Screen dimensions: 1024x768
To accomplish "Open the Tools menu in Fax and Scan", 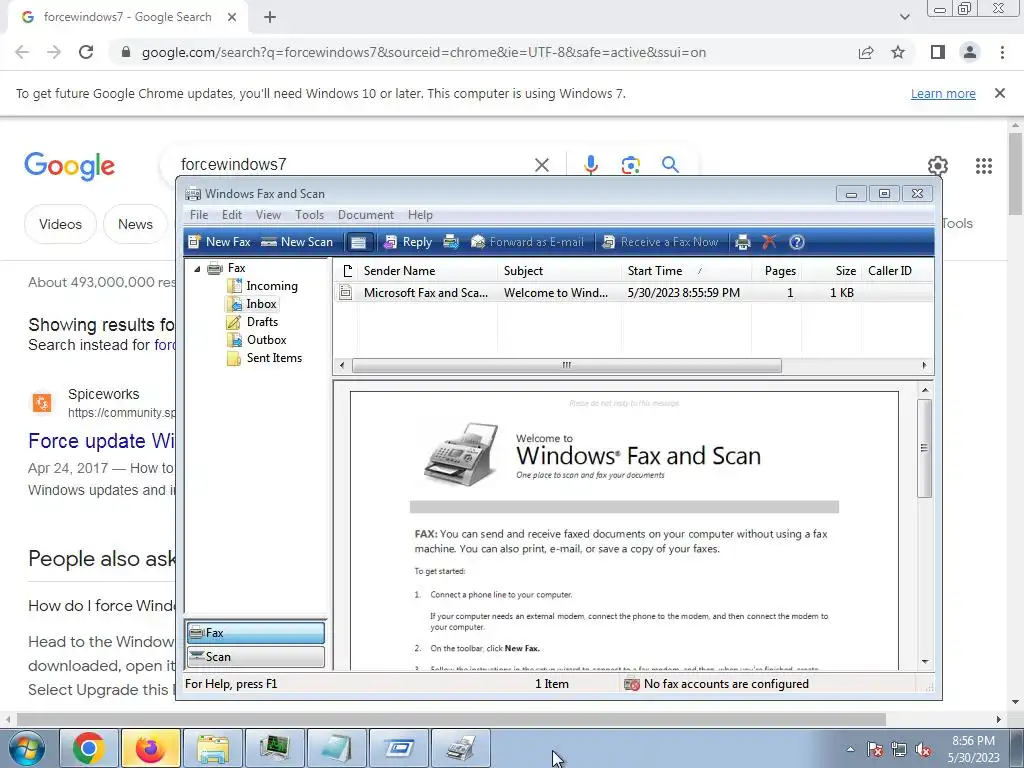I will pyautogui.click(x=309, y=215).
